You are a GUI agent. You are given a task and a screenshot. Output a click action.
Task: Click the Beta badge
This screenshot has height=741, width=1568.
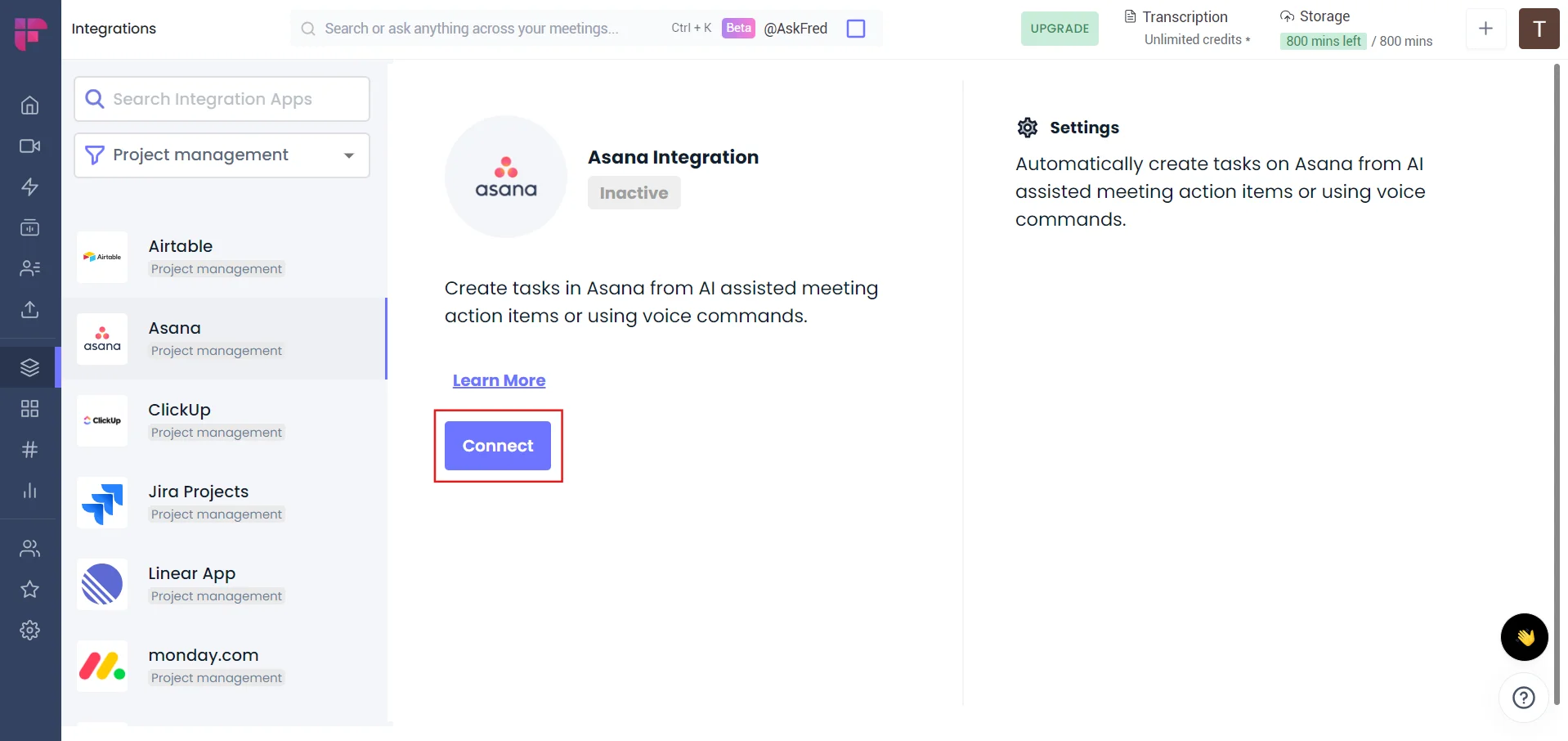[738, 28]
